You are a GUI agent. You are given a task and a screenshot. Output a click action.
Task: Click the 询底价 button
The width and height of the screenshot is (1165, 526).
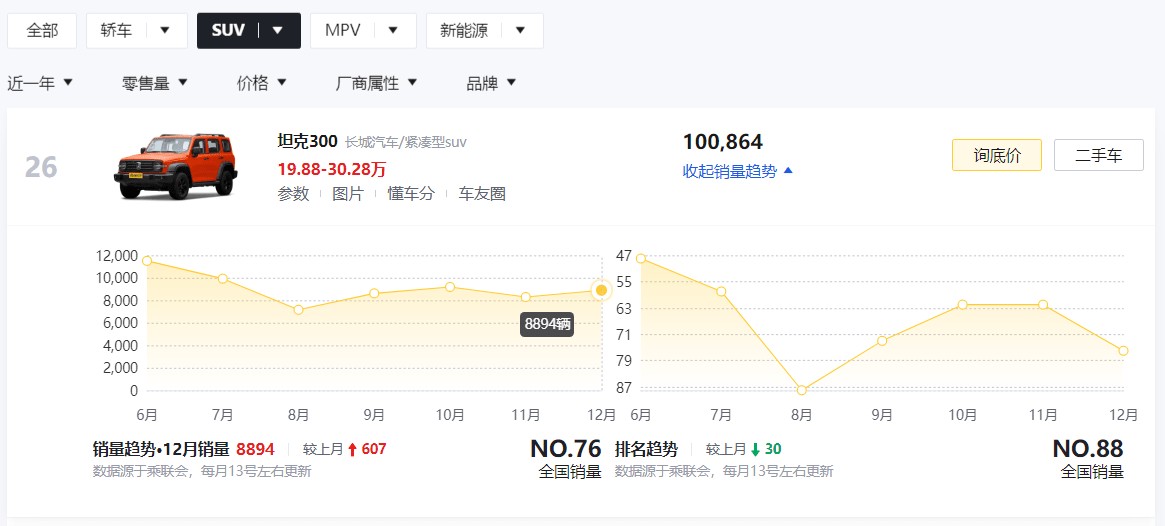coord(997,155)
